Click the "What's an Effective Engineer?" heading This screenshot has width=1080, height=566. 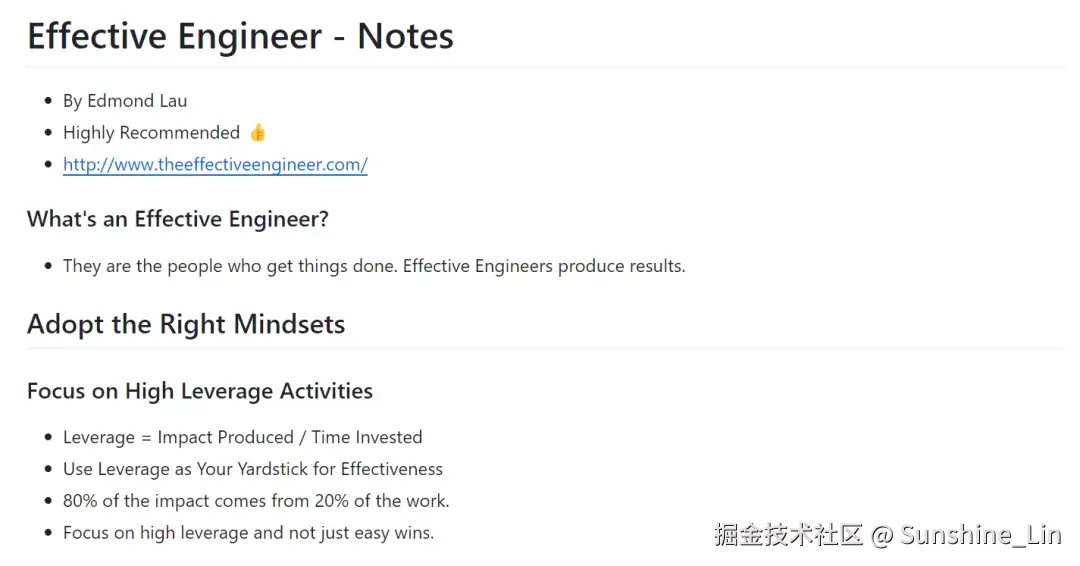coord(178,219)
